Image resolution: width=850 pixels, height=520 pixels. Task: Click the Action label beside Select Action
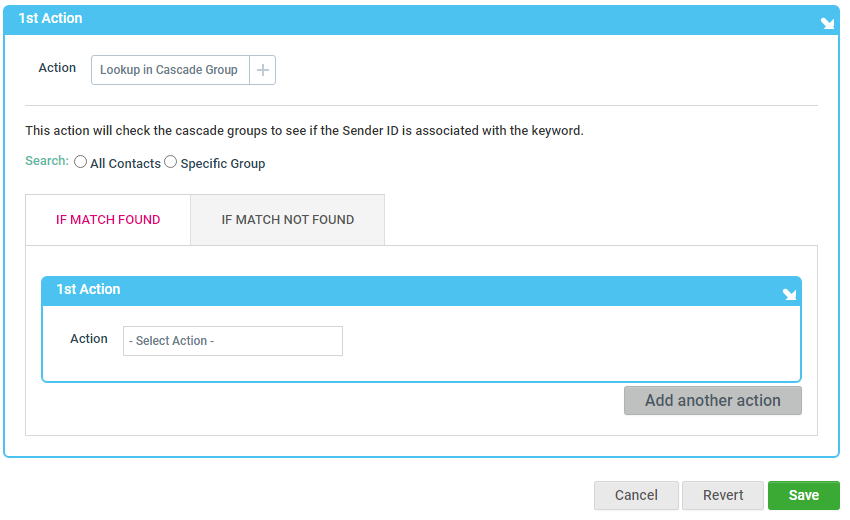pos(89,339)
